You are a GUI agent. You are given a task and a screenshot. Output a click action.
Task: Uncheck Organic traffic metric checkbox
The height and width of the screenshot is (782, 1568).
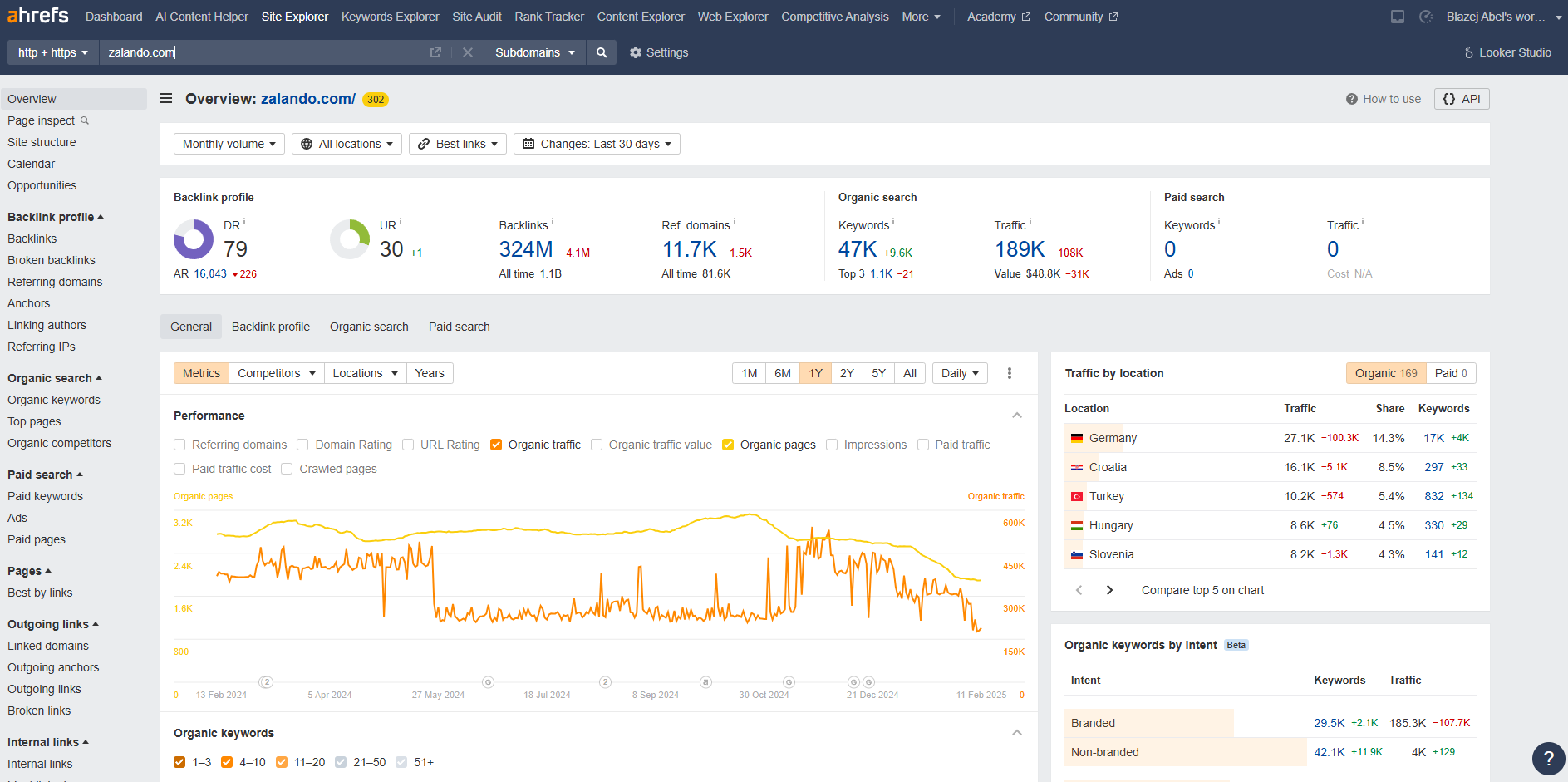click(x=496, y=445)
